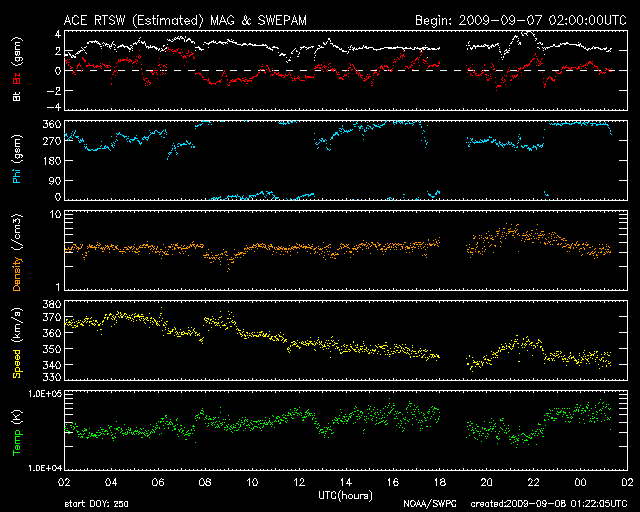This screenshot has width=640, height=512.
Task: Click the 04 hour tick label
Action: (x=111, y=483)
